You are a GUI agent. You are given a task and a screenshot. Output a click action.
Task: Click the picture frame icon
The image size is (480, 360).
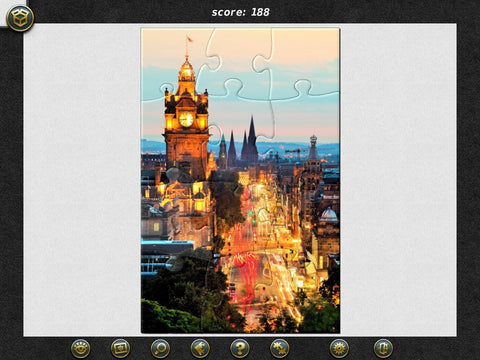(x=120, y=349)
